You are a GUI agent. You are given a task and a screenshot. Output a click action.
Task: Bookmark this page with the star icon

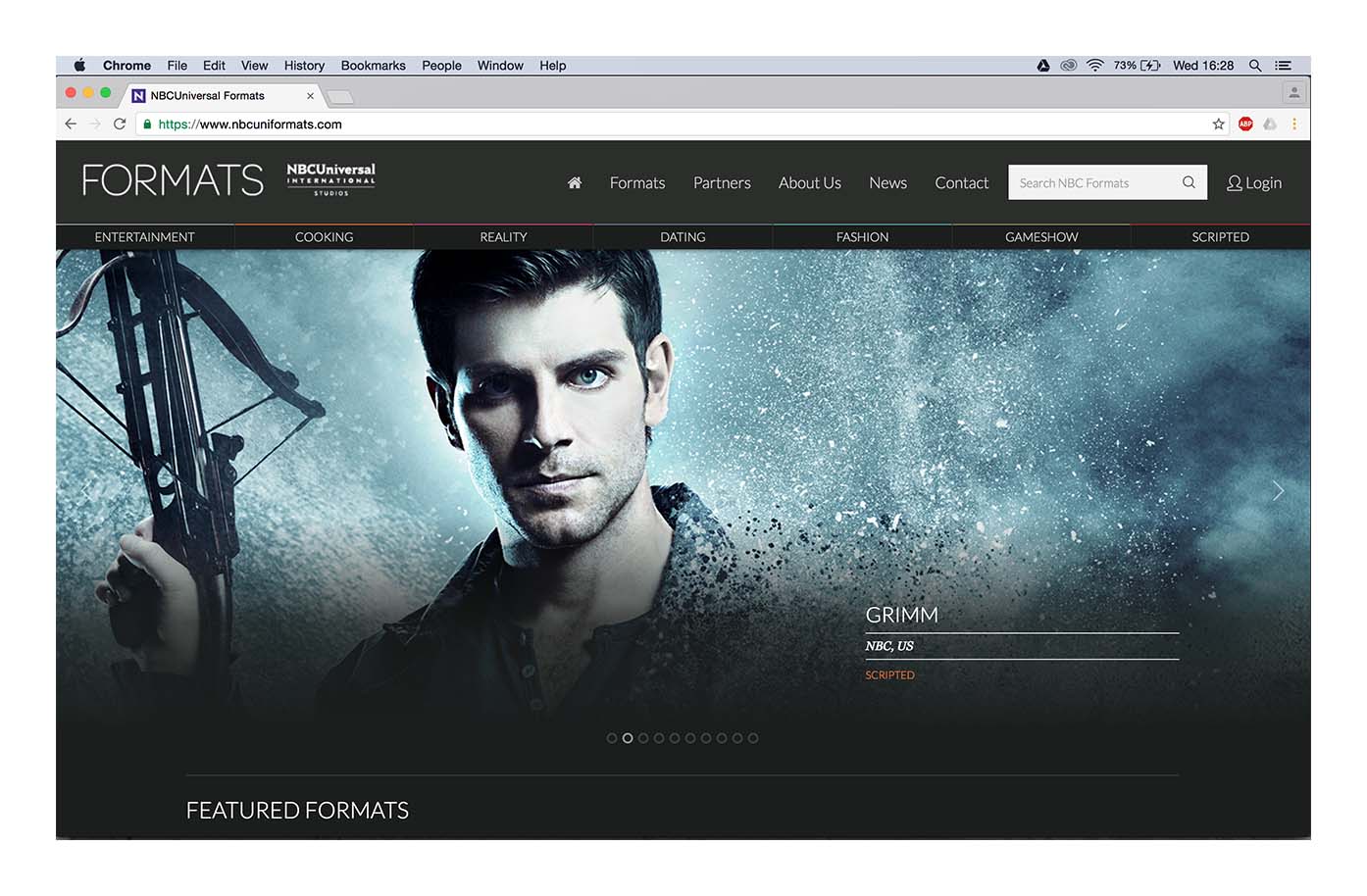pos(1219,124)
